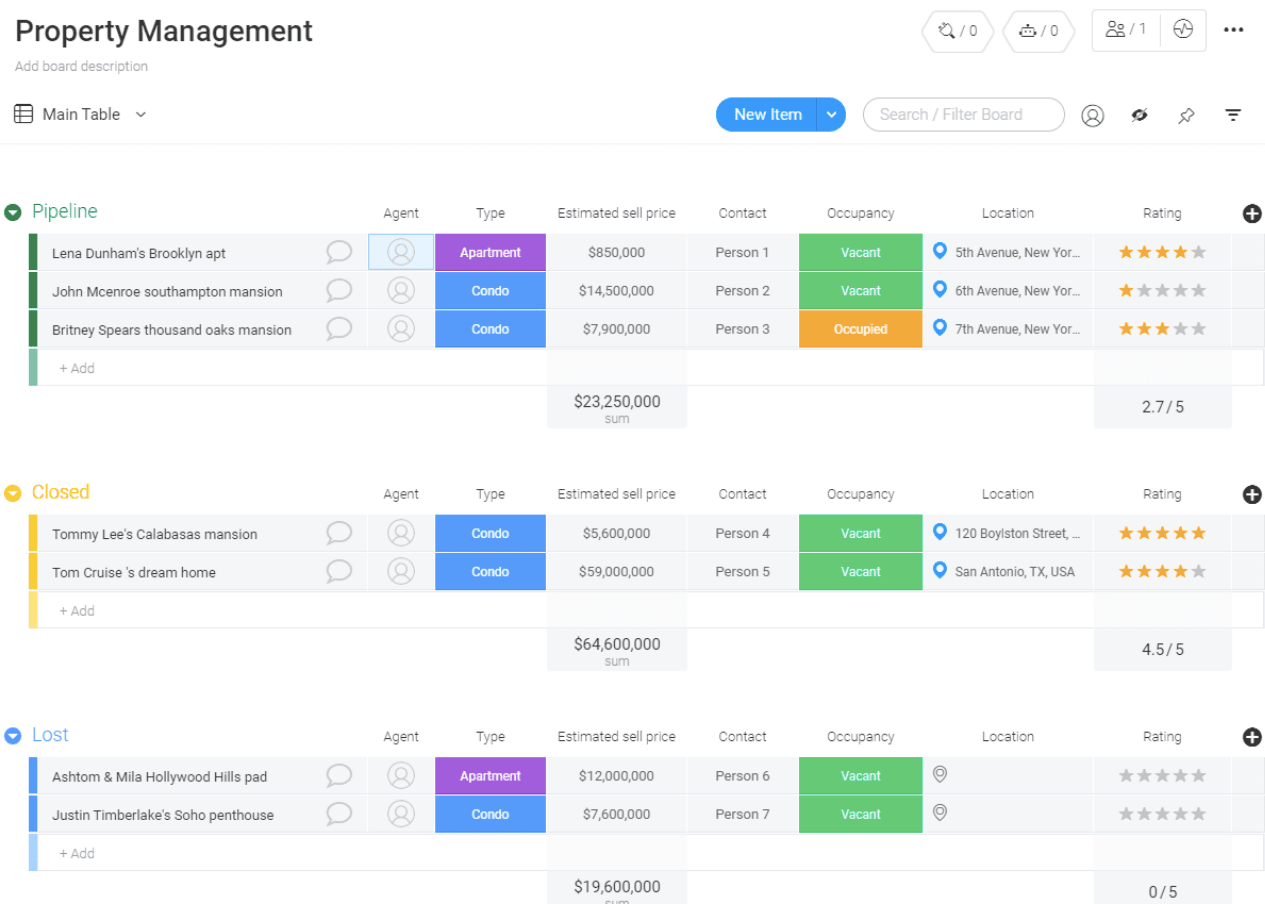Assign agent for Tommy Lee's Calabasas mansion
The height and width of the screenshot is (904, 1265).
[401, 533]
